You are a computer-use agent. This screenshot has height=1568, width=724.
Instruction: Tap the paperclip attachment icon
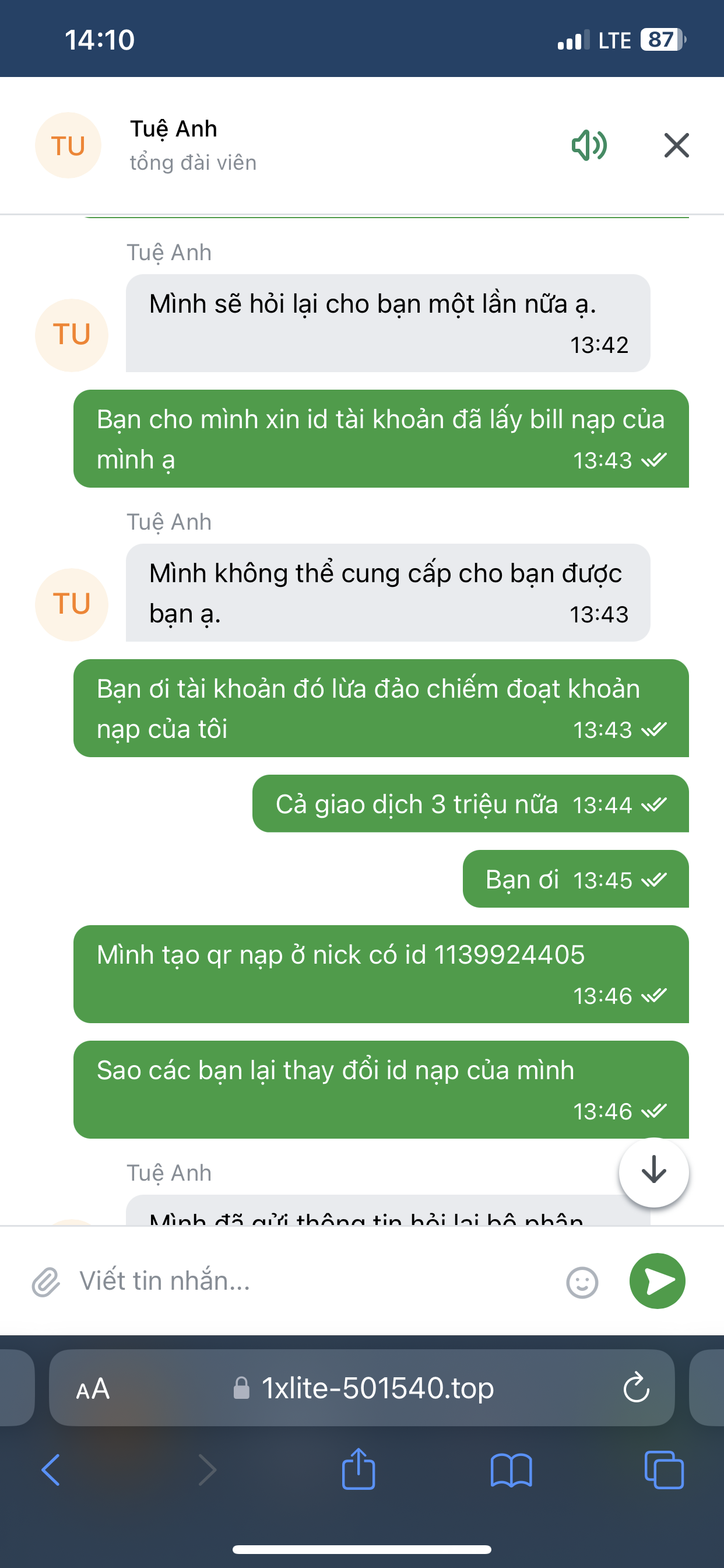(46, 1282)
